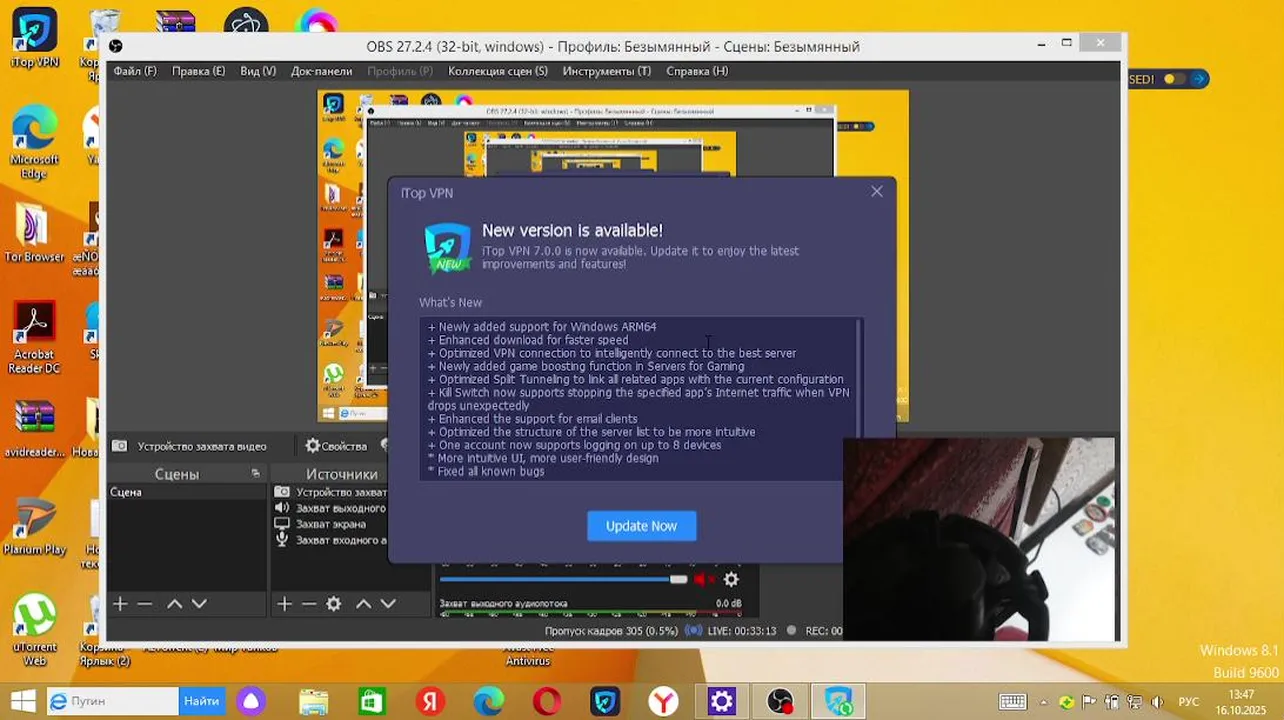Viewport: 1284px width, 720px height.
Task: Add a new scene with plus icon
Action: [x=120, y=603]
